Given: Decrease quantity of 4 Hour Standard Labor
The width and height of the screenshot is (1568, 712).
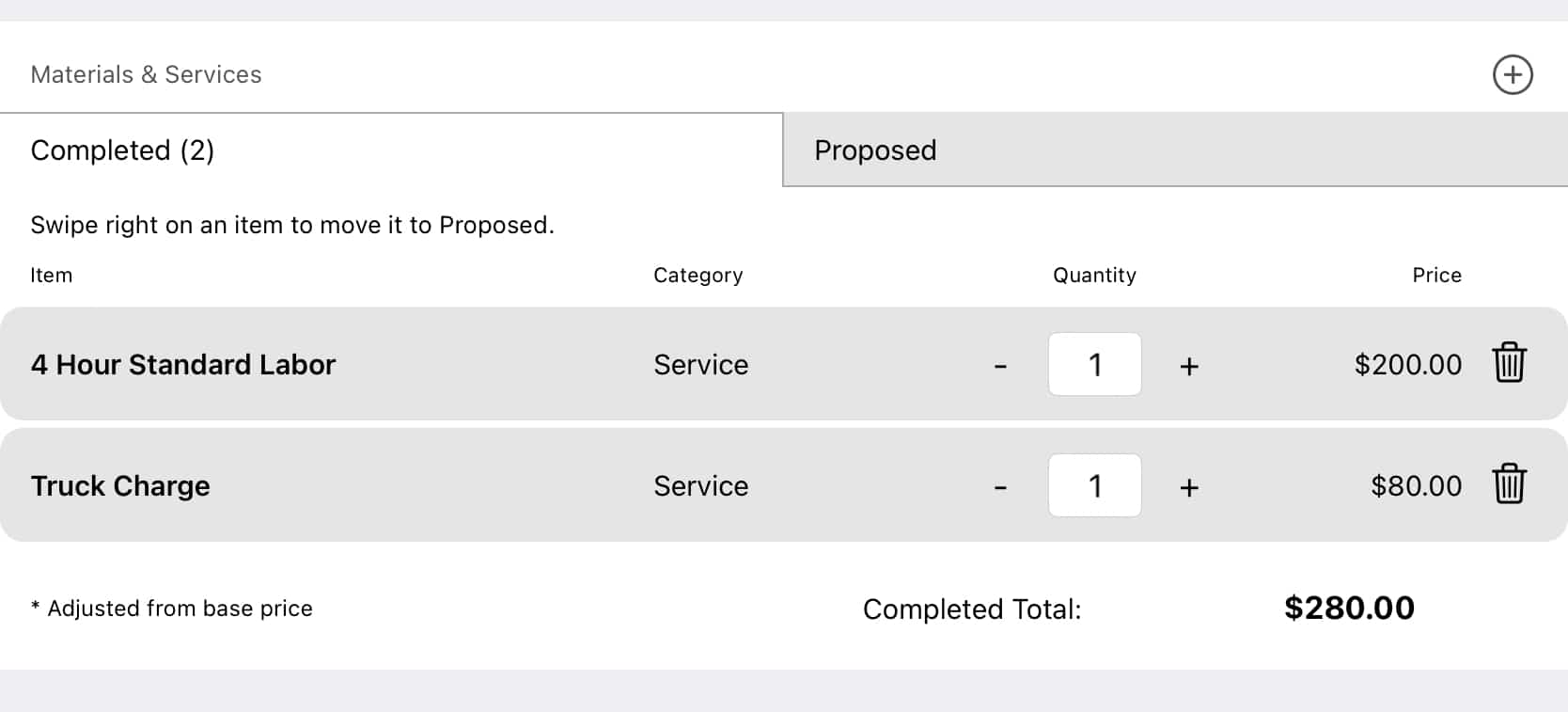Looking at the screenshot, I should (1000, 365).
